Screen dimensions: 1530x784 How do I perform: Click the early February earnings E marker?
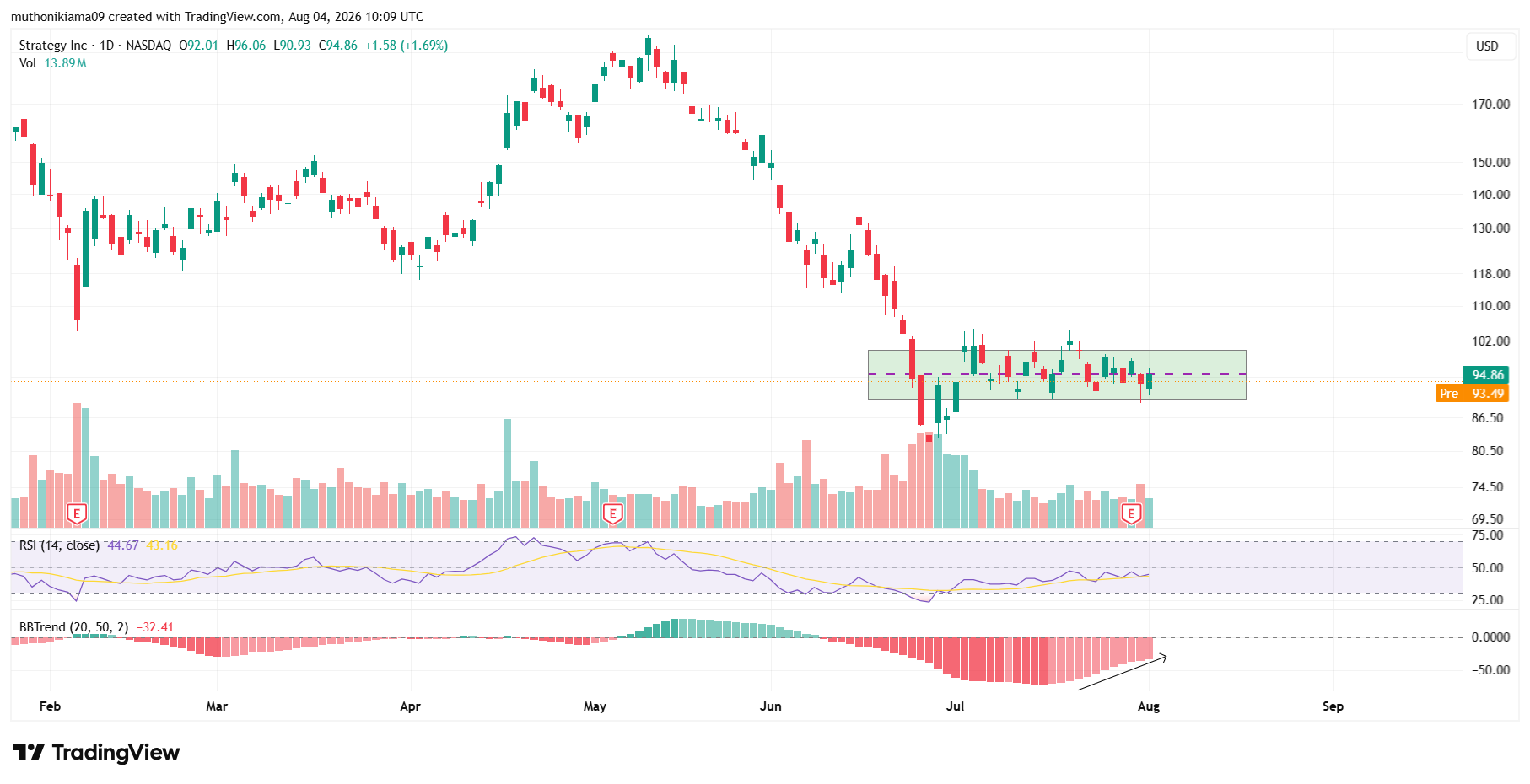(77, 513)
